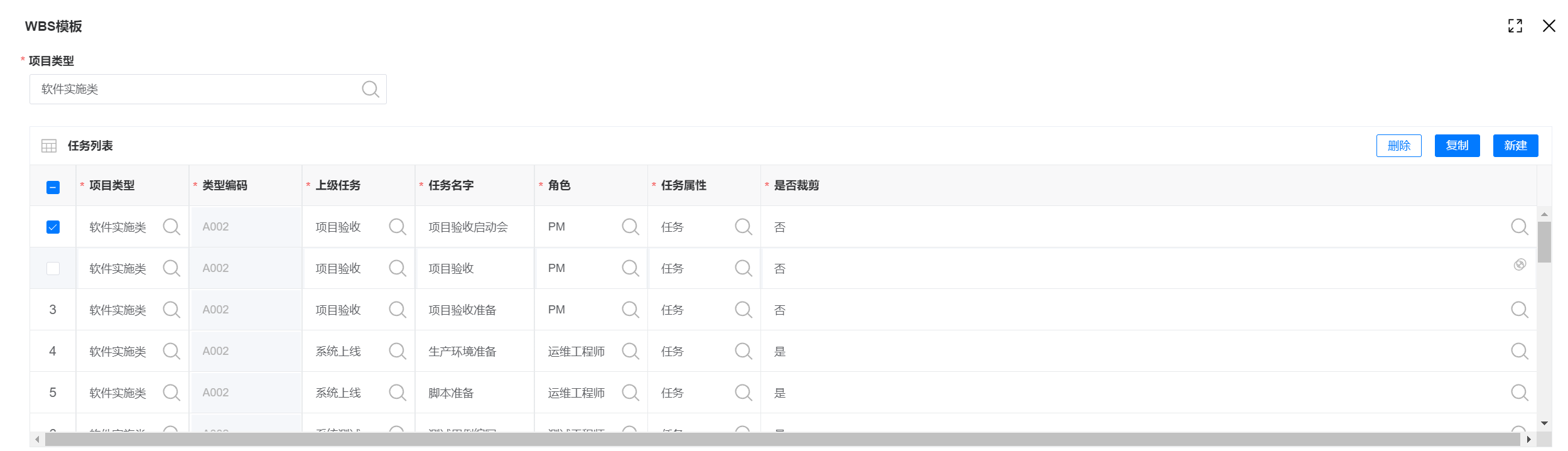The width and height of the screenshot is (1568, 451).
Task: Click the 删除 button
Action: tap(1398, 146)
